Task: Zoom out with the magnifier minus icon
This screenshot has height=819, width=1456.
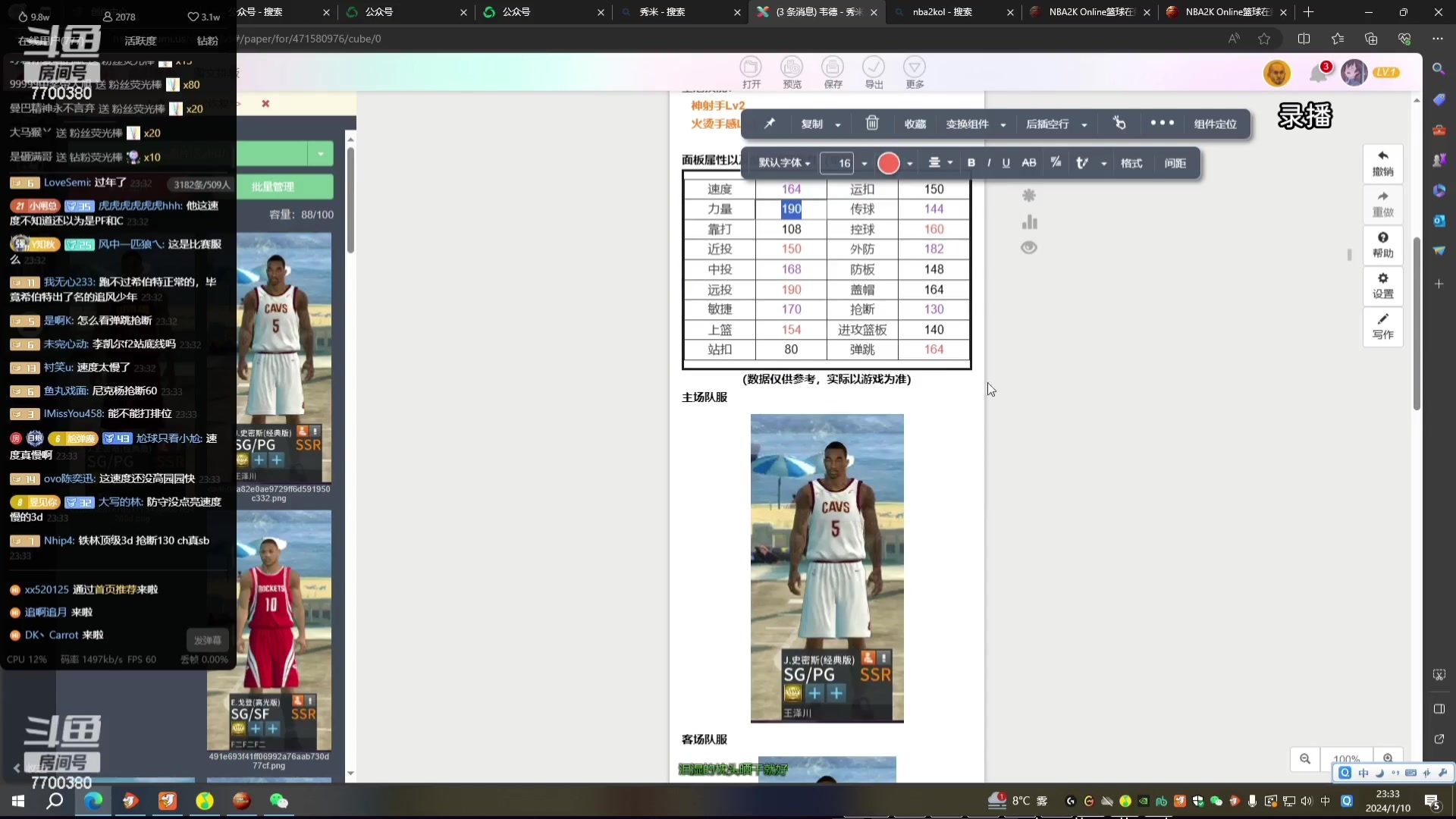Action: [x=1305, y=758]
